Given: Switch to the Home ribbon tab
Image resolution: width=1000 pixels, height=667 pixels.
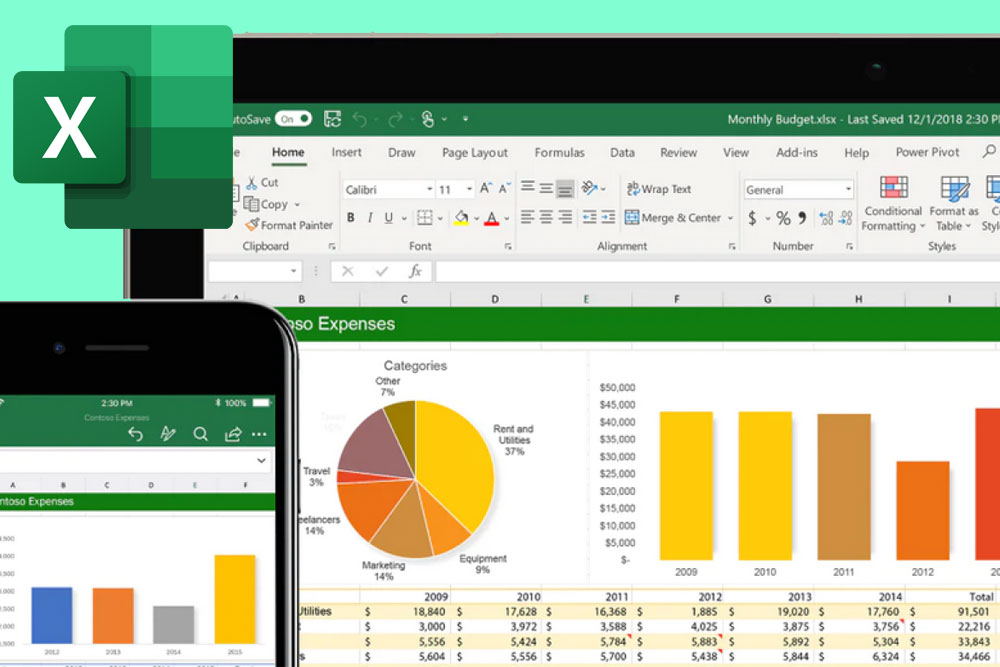Looking at the screenshot, I should 288,152.
